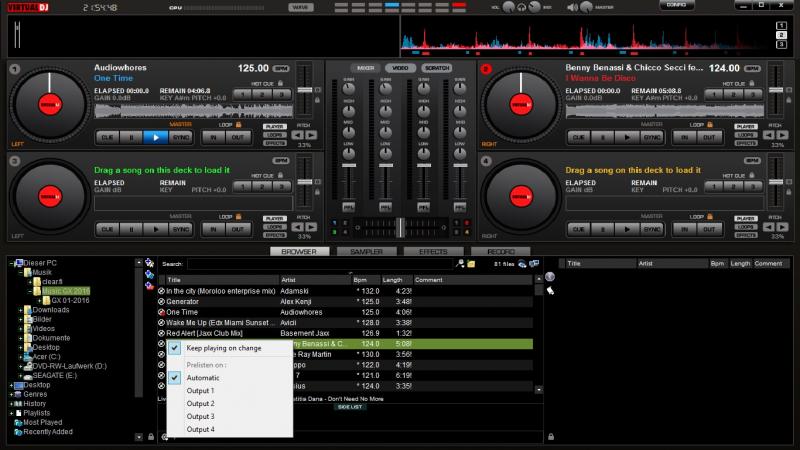Click the CUE button on deck 1
This screenshot has height=450, width=800.
pos(107,137)
